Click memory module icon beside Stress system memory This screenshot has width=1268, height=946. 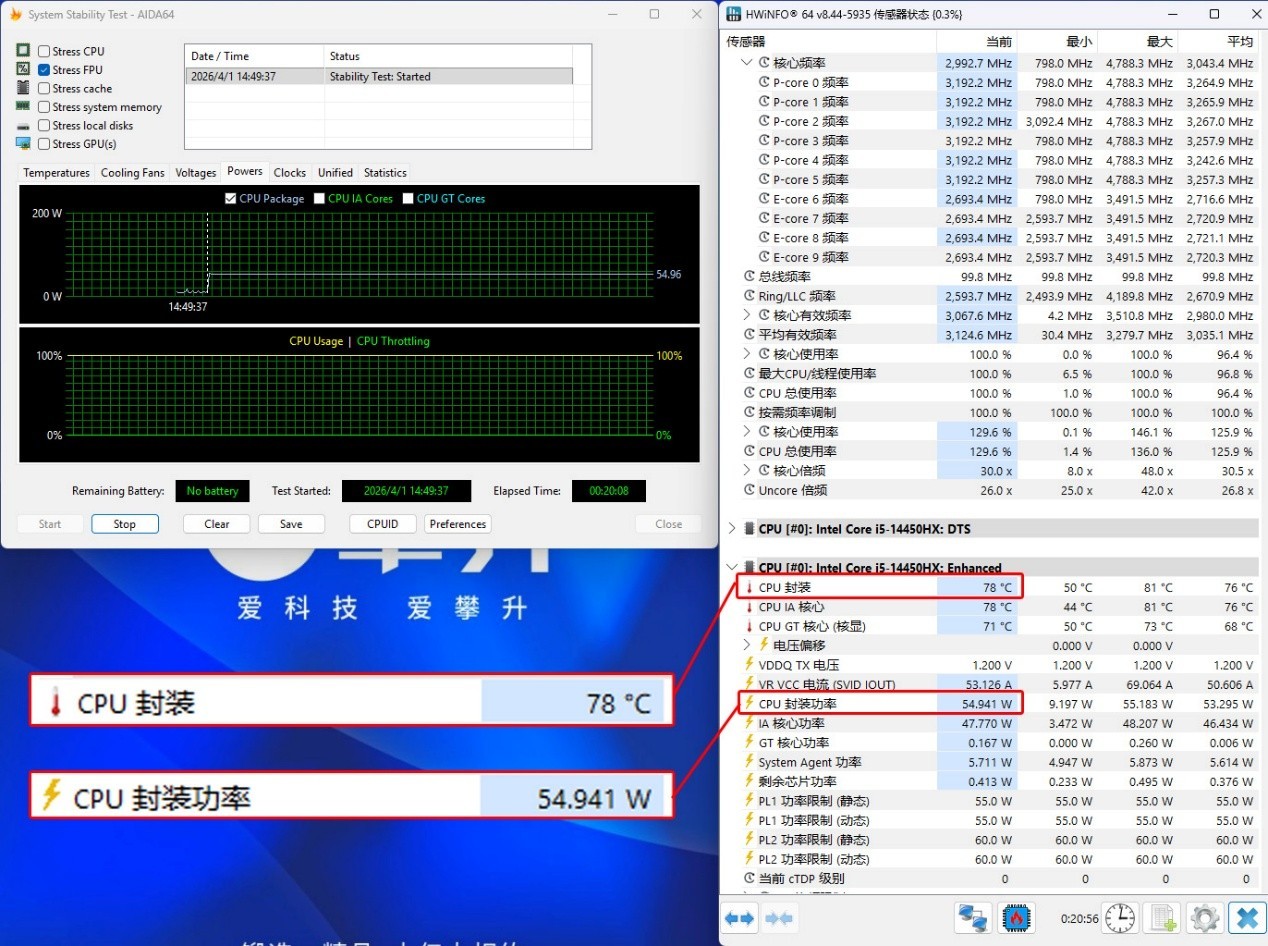coord(23,106)
